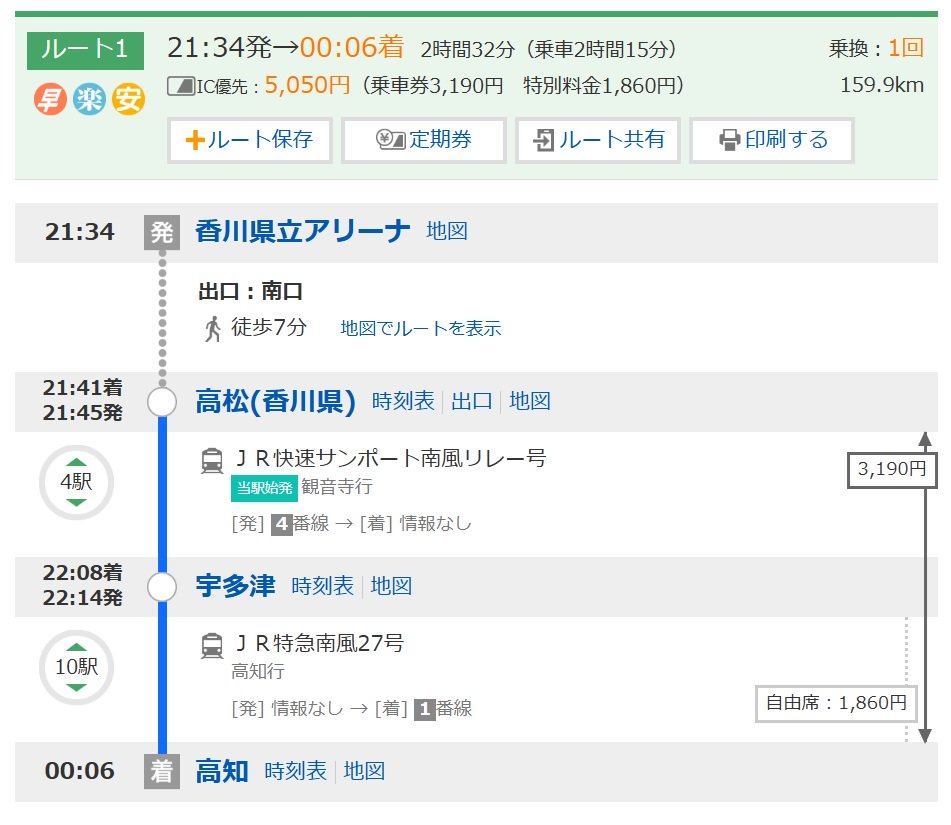Click the orange 早 (fastest) badge icon

50,99
